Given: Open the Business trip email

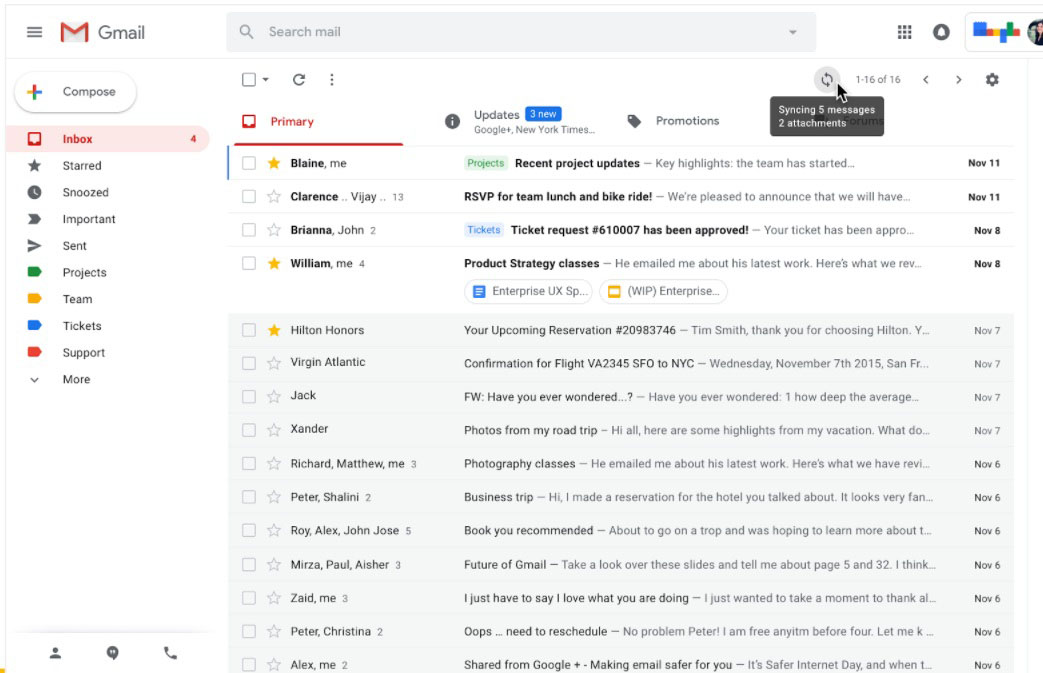Looking at the screenshot, I should tap(621, 497).
